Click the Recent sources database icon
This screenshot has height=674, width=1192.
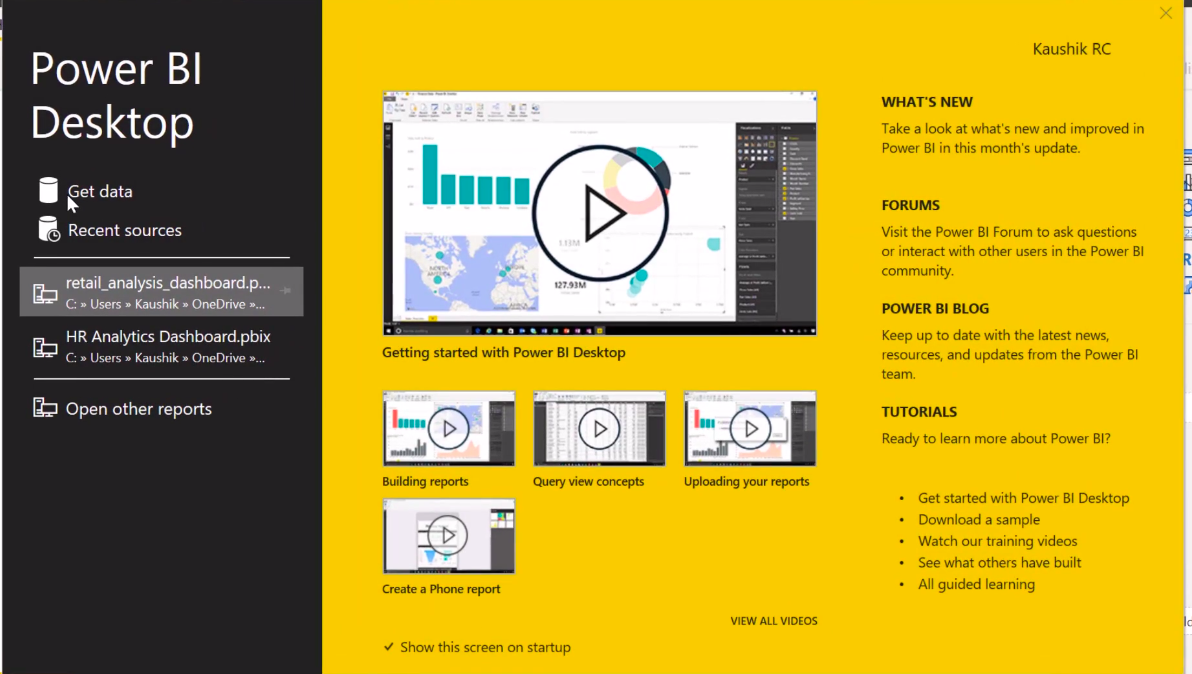point(49,229)
